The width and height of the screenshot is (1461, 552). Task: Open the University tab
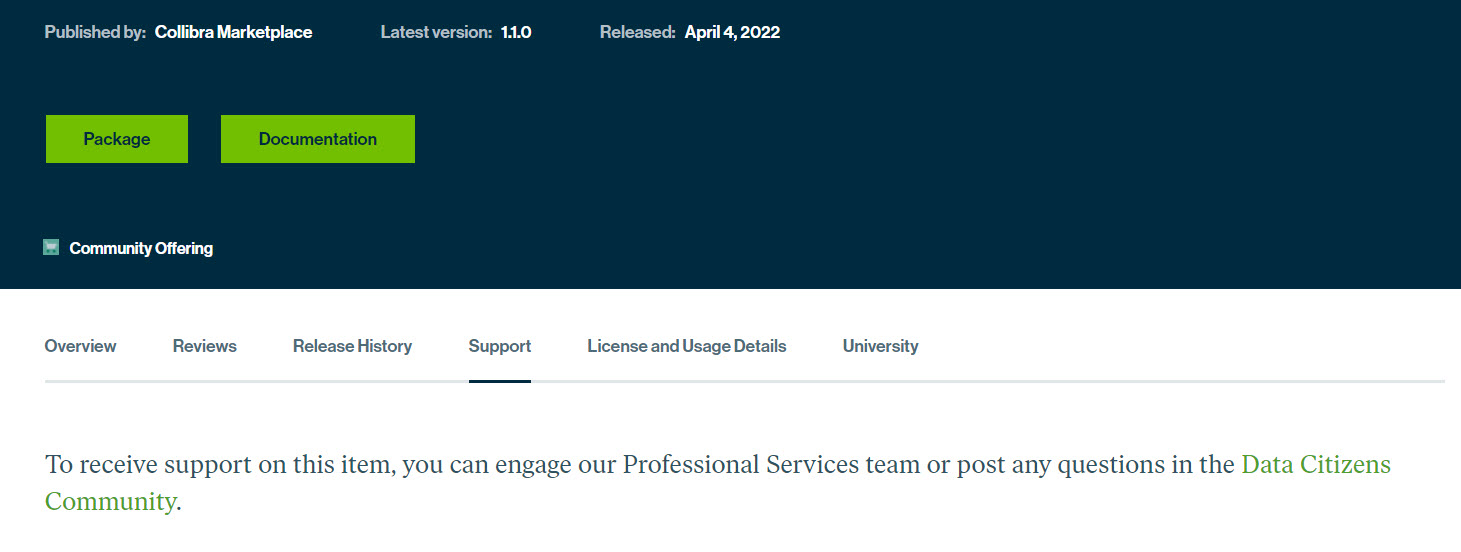tap(880, 346)
